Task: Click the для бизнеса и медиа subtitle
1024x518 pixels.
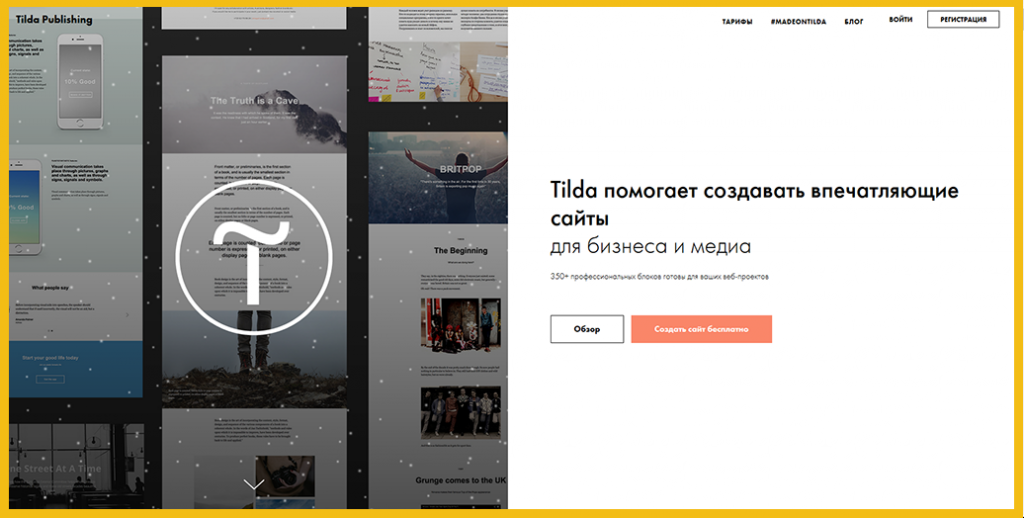Action: 650,246
